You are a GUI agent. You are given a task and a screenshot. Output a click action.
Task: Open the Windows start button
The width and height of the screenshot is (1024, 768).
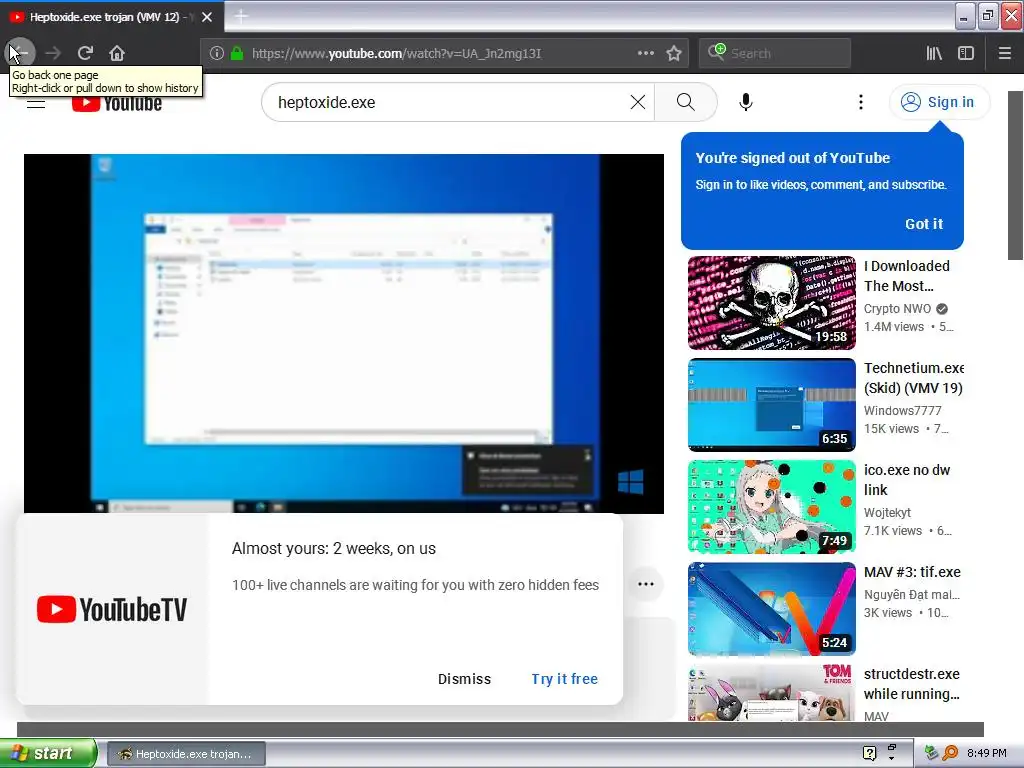click(47, 753)
